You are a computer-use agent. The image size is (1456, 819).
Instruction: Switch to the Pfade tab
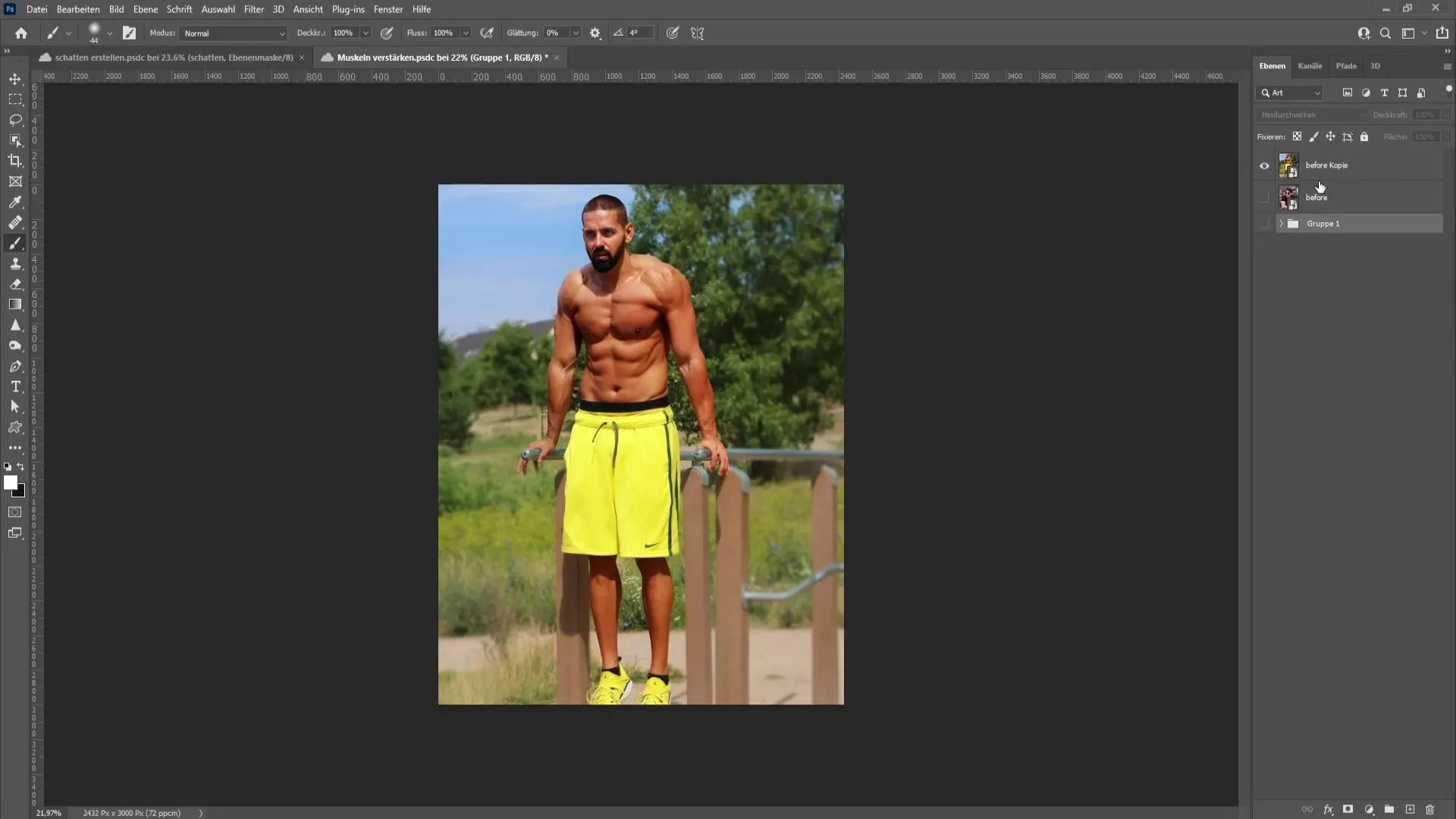click(1346, 65)
